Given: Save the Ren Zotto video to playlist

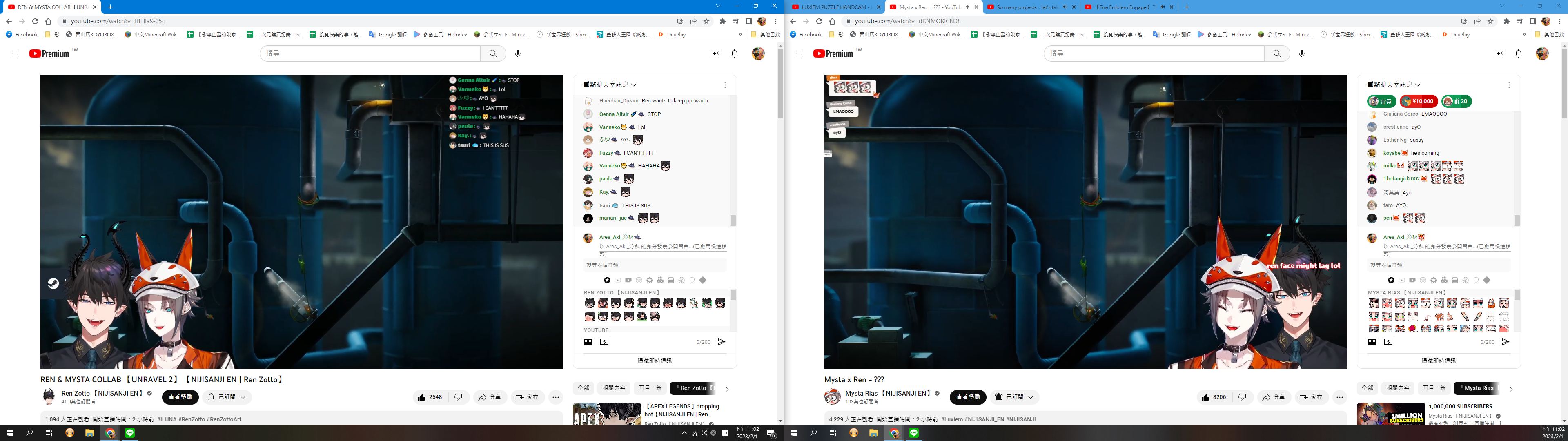Looking at the screenshot, I should click(528, 397).
